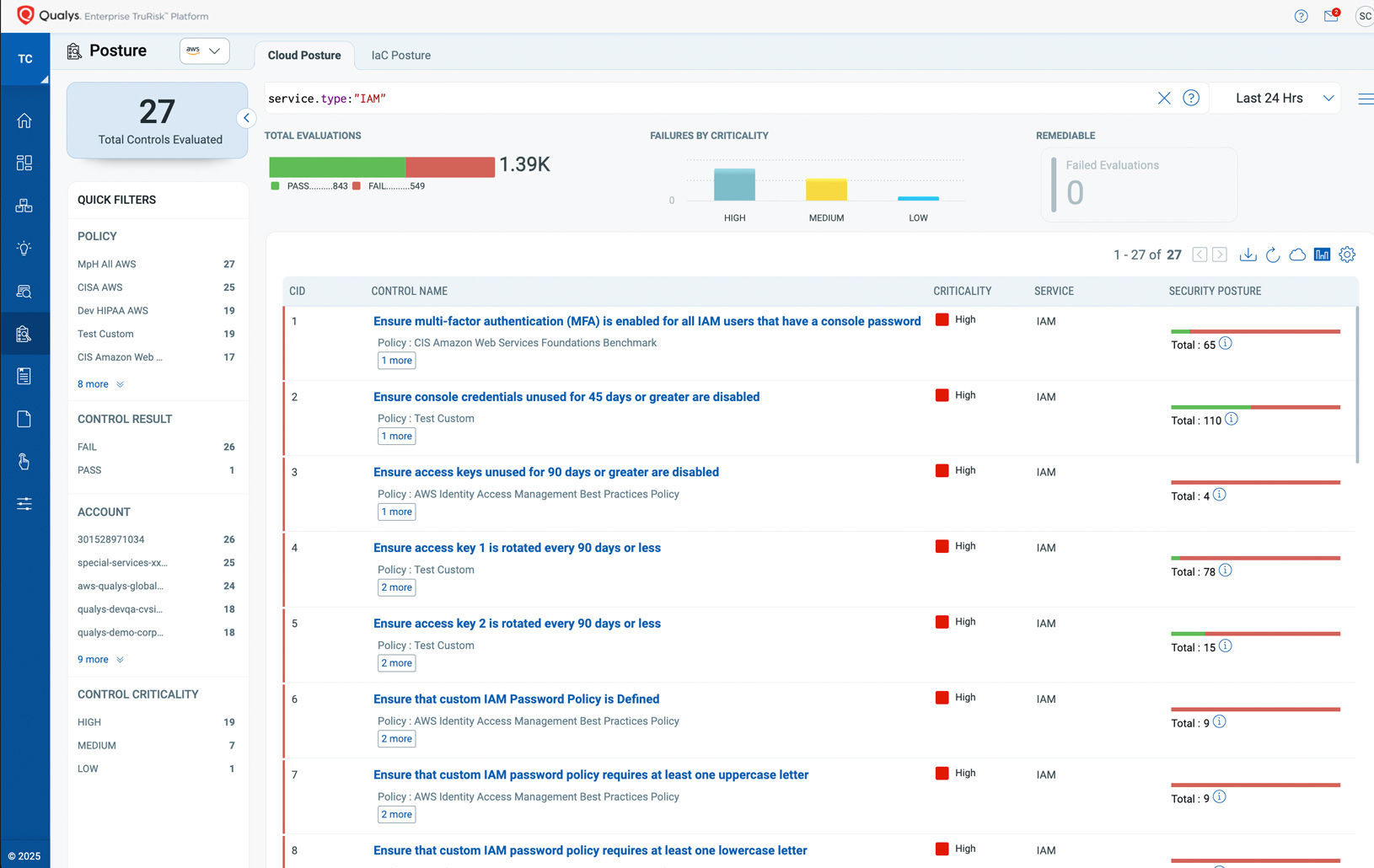Open the Home icon in the sidebar

(x=24, y=121)
